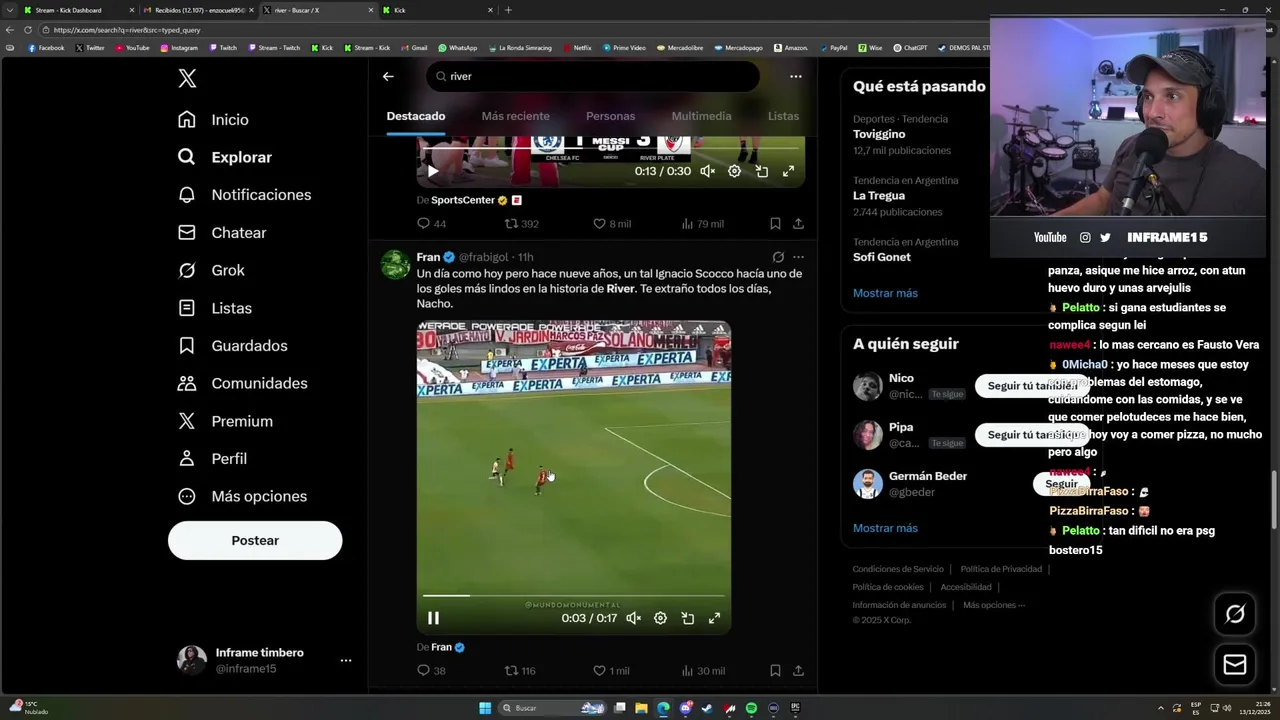Bookmark Fran's post

coord(775,671)
